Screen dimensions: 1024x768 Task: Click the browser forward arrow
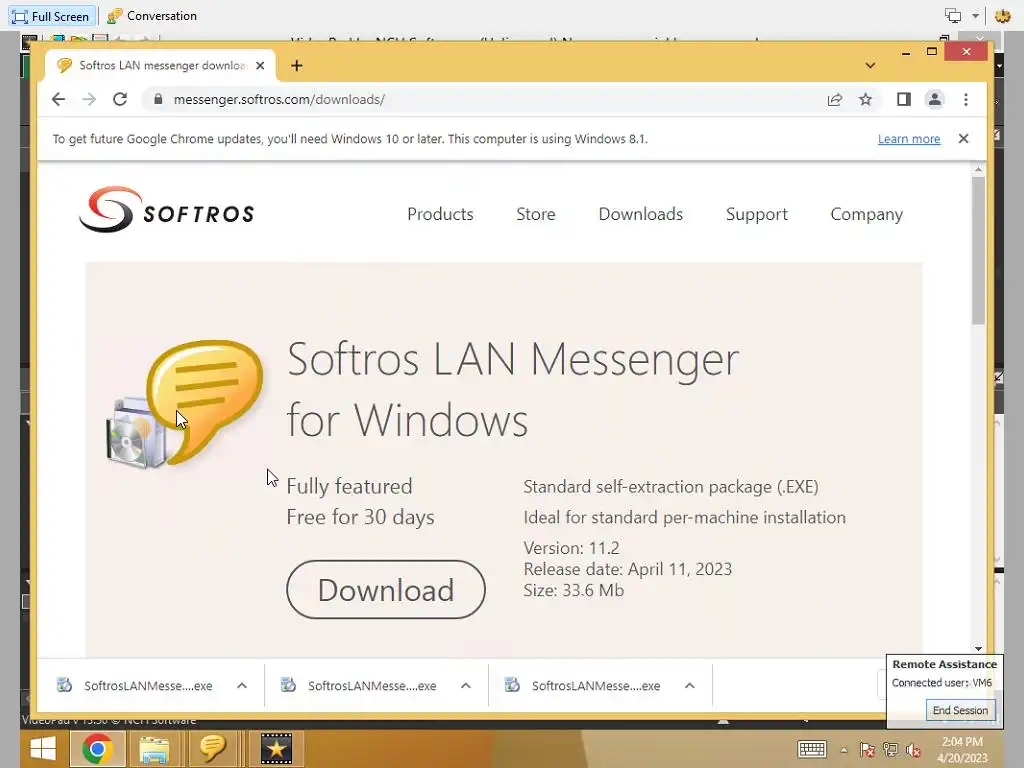tap(89, 99)
